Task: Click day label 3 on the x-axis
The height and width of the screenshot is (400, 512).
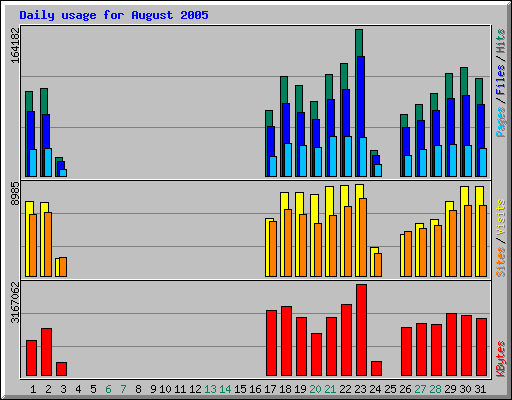Action: 63,389
